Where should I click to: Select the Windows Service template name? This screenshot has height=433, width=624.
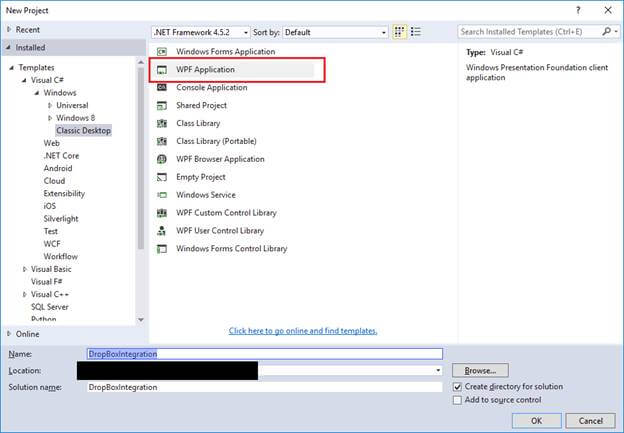tap(206, 195)
